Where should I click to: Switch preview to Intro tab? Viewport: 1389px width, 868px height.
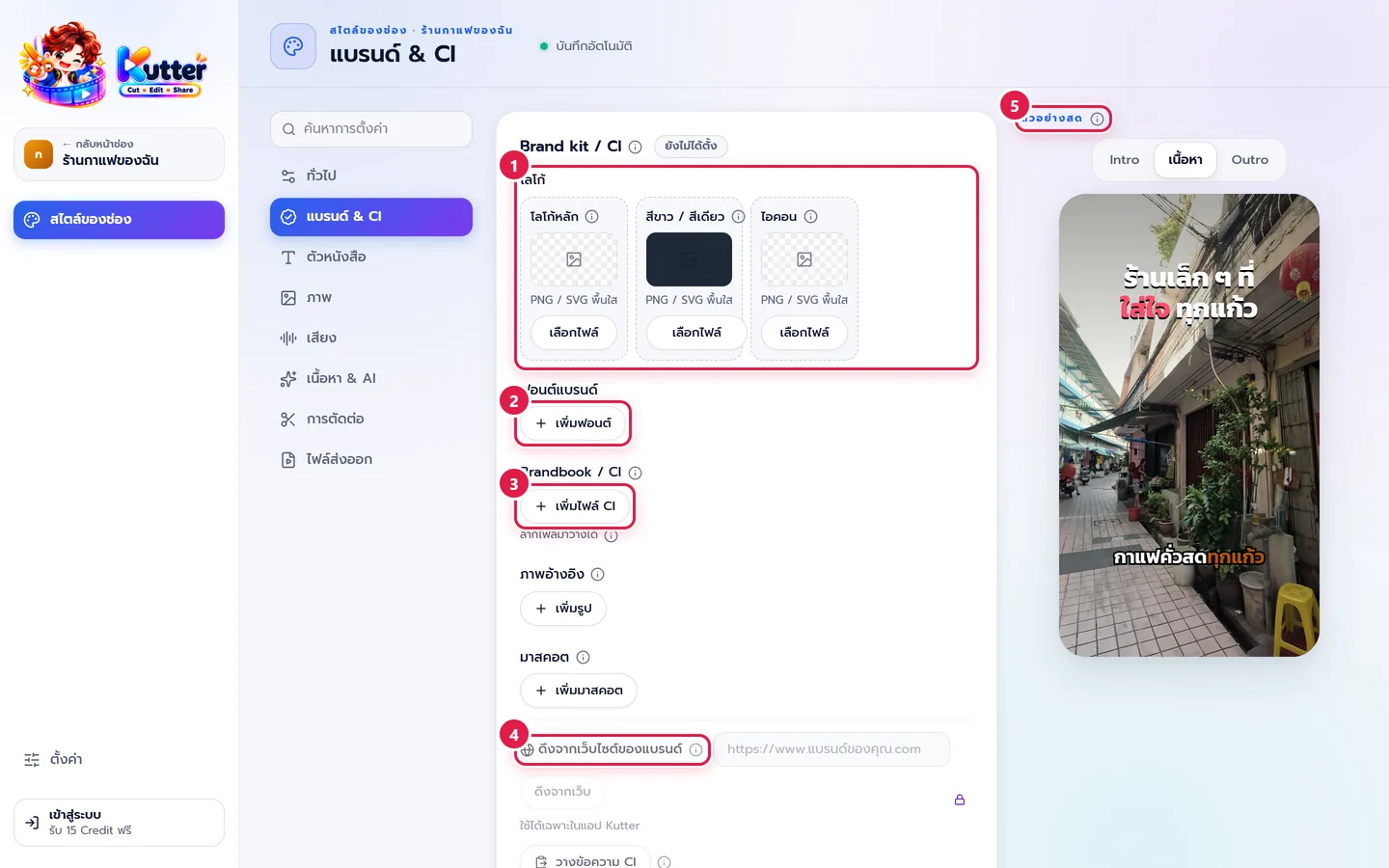coord(1124,160)
